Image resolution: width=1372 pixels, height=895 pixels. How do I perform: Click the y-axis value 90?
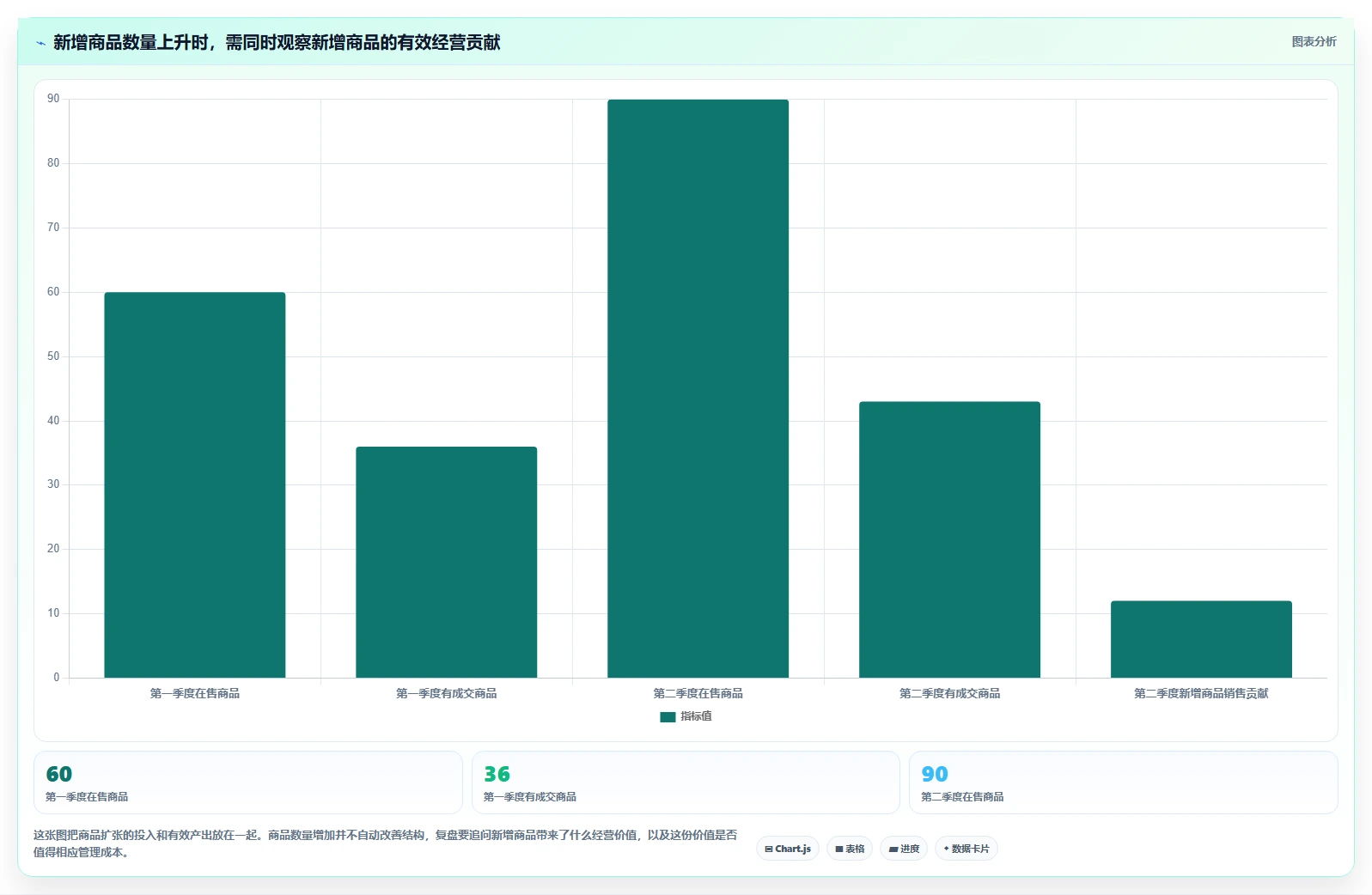point(53,99)
